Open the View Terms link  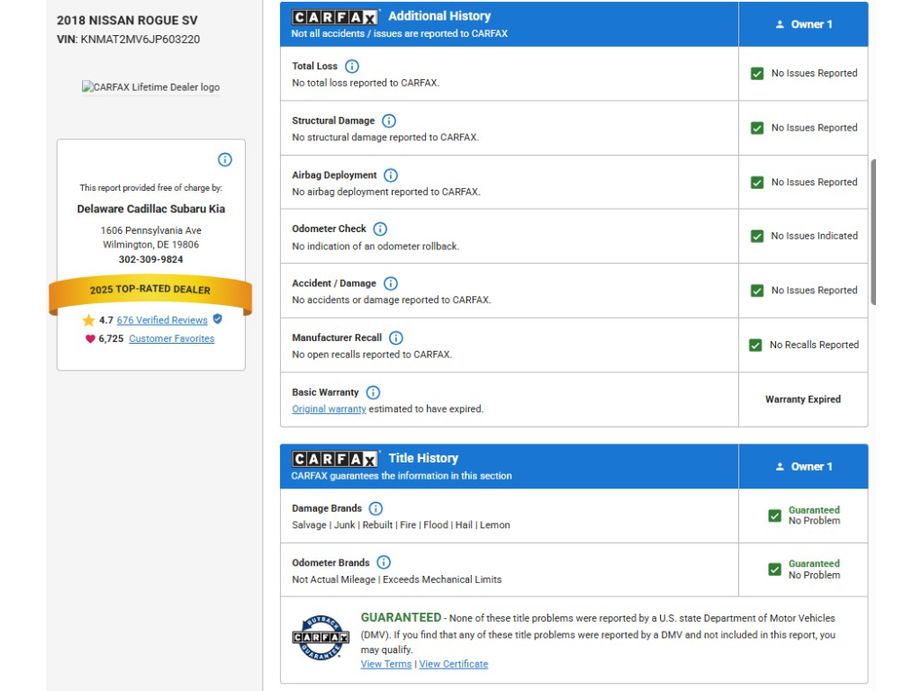(386, 664)
